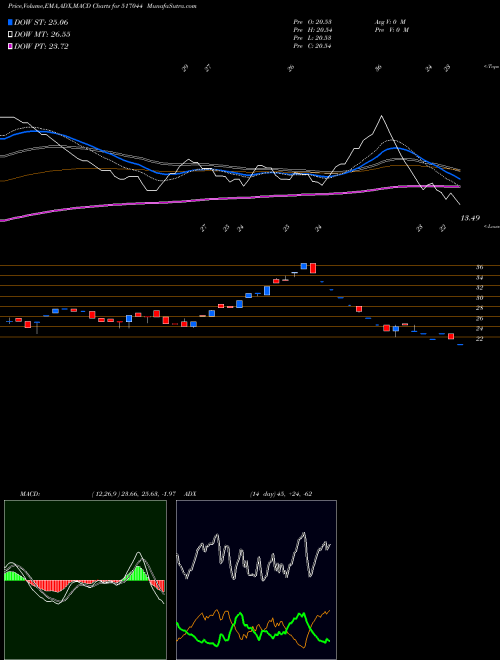Click the 26 price axis label
Viewport: 500px width, 660px height.
[x=479, y=318]
